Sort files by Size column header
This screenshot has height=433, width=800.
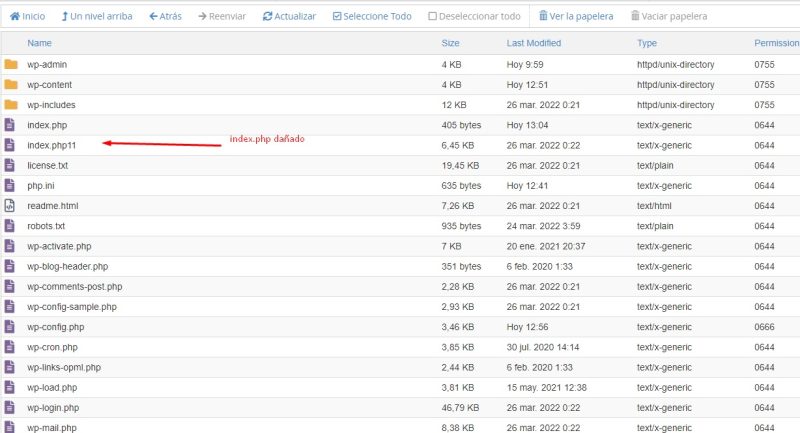click(450, 43)
